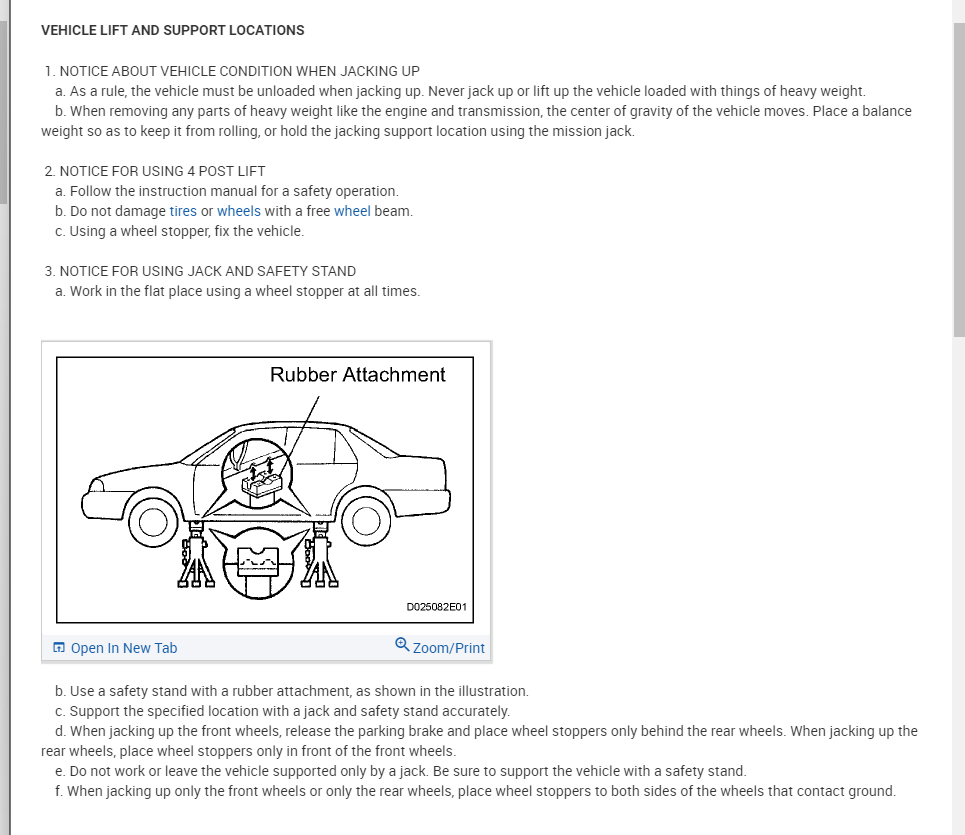Click the right vertical scrollbar thumb

point(959,180)
